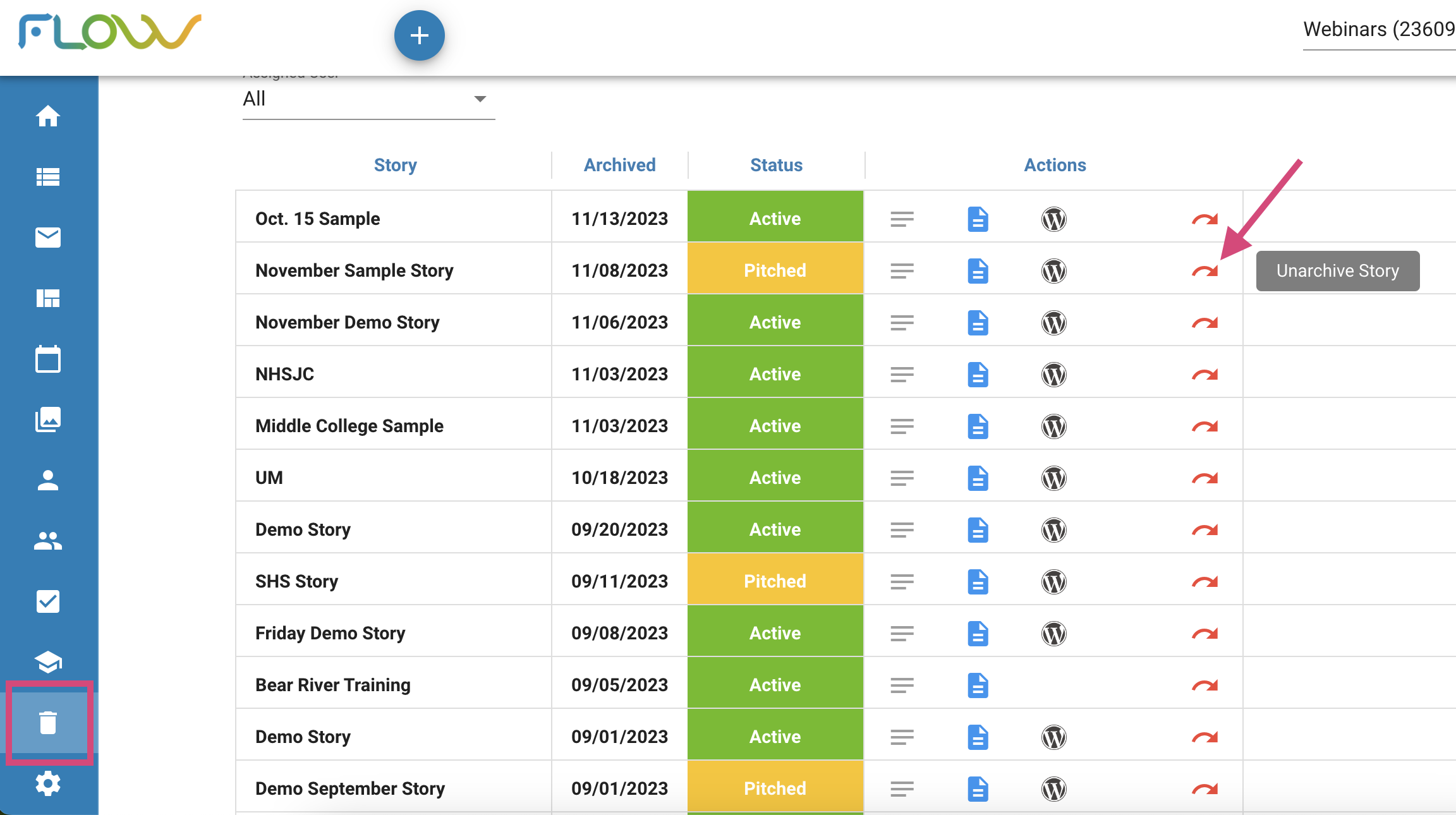This screenshot has height=815, width=1456.
Task: Click WordPress icon for SHS Story
Action: [1054, 582]
